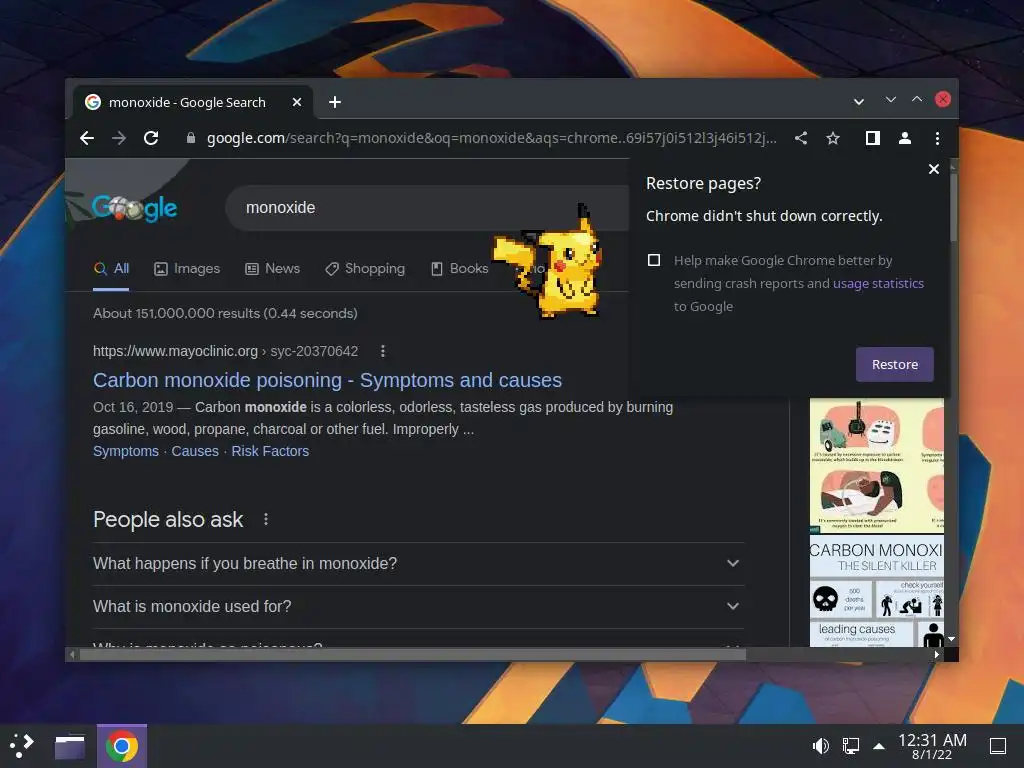The width and height of the screenshot is (1024, 768).
Task: Switch to Books results tab
Action: point(460,268)
